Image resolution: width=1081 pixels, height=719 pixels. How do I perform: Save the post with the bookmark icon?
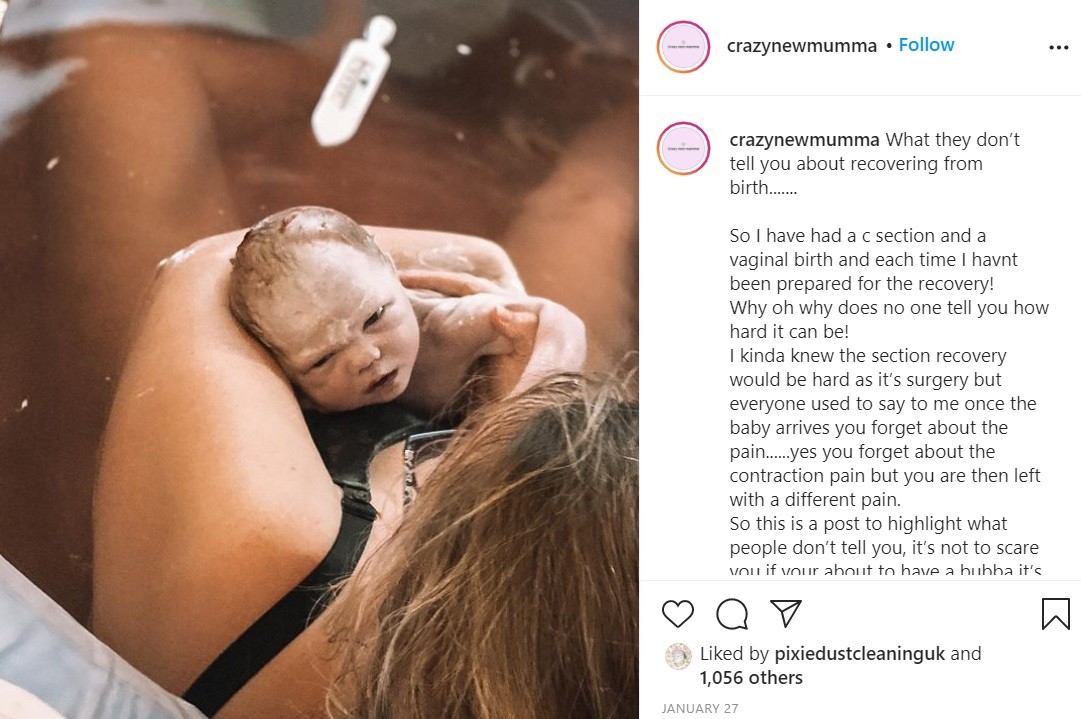[1055, 614]
